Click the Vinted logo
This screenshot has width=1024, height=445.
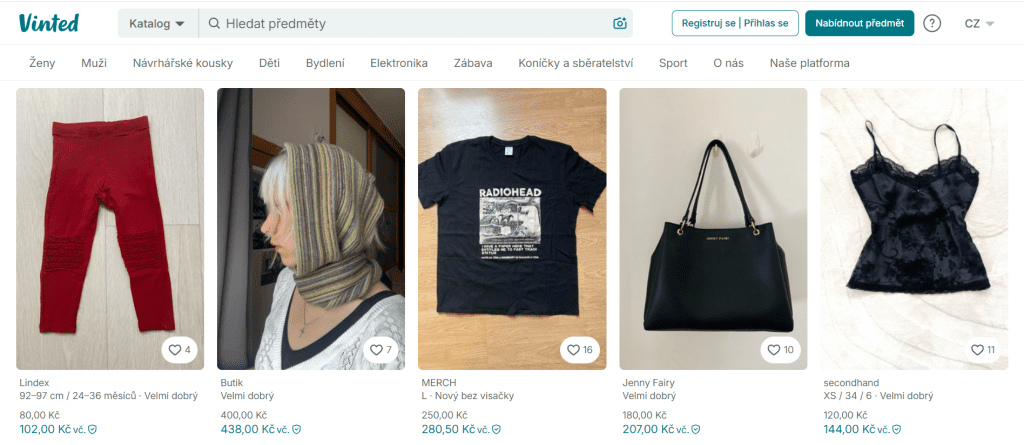pos(48,22)
